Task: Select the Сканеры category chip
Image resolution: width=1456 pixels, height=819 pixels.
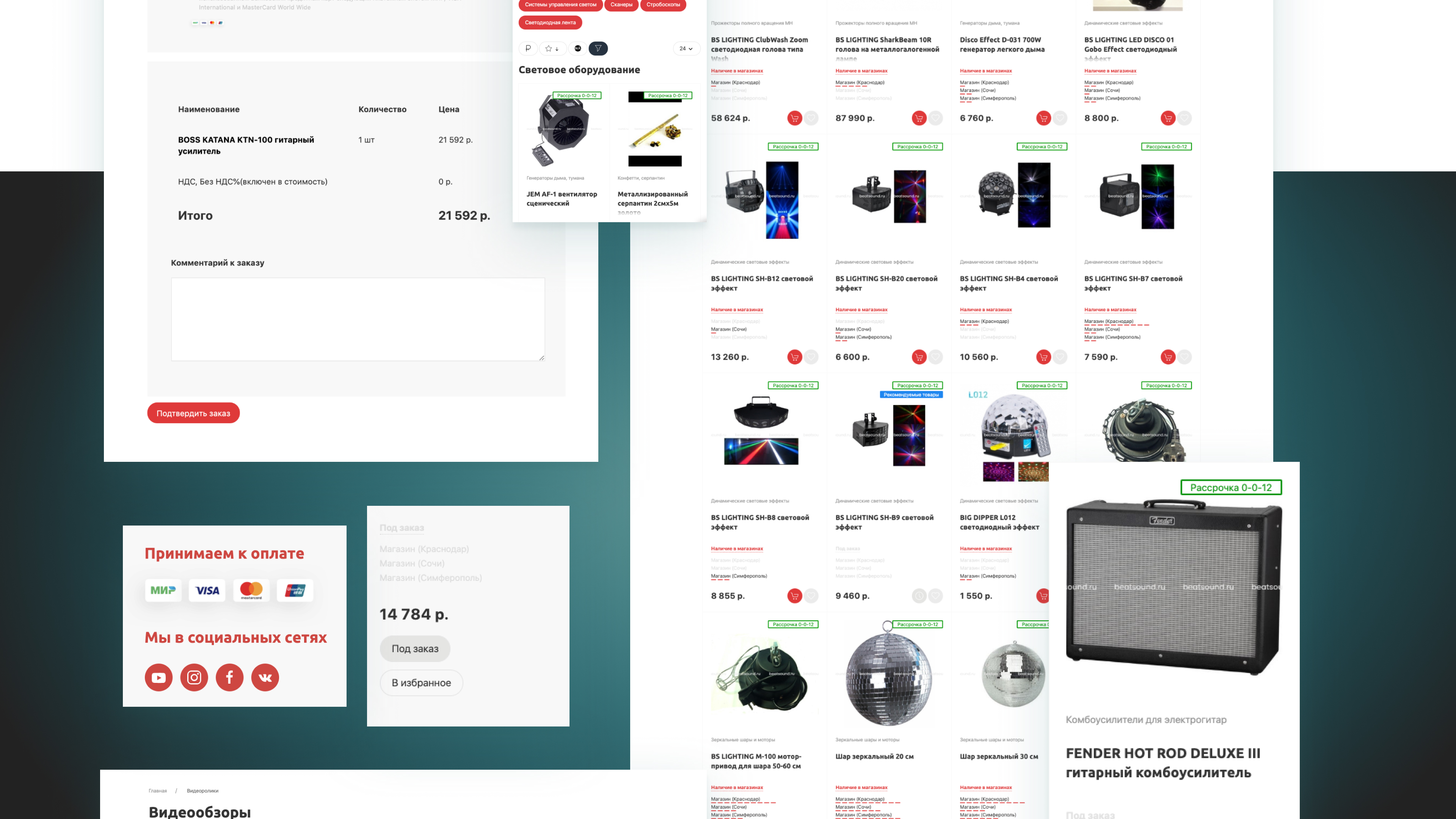Action: tap(621, 5)
